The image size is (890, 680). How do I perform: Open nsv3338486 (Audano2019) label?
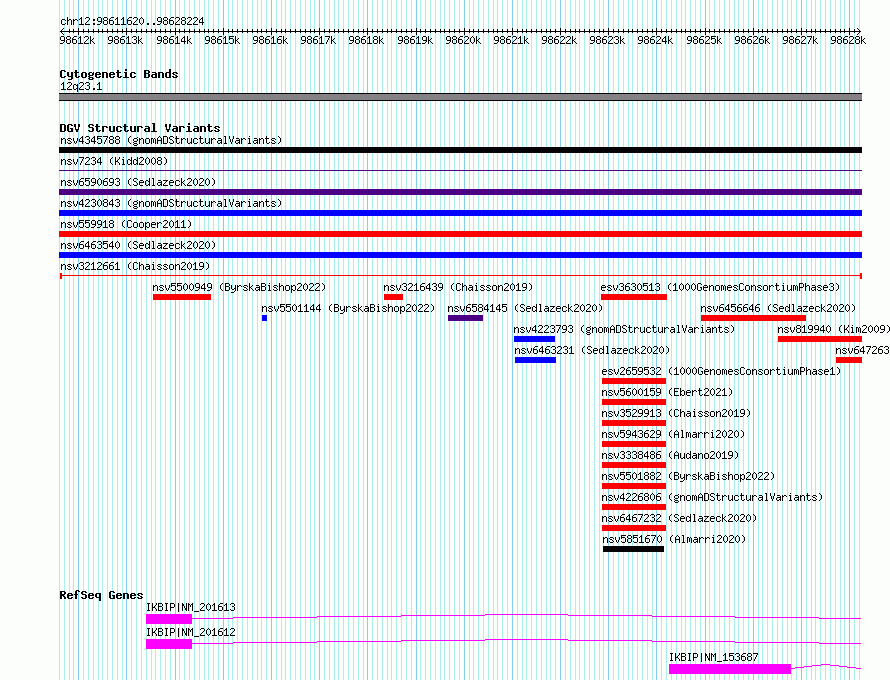point(670,455)
